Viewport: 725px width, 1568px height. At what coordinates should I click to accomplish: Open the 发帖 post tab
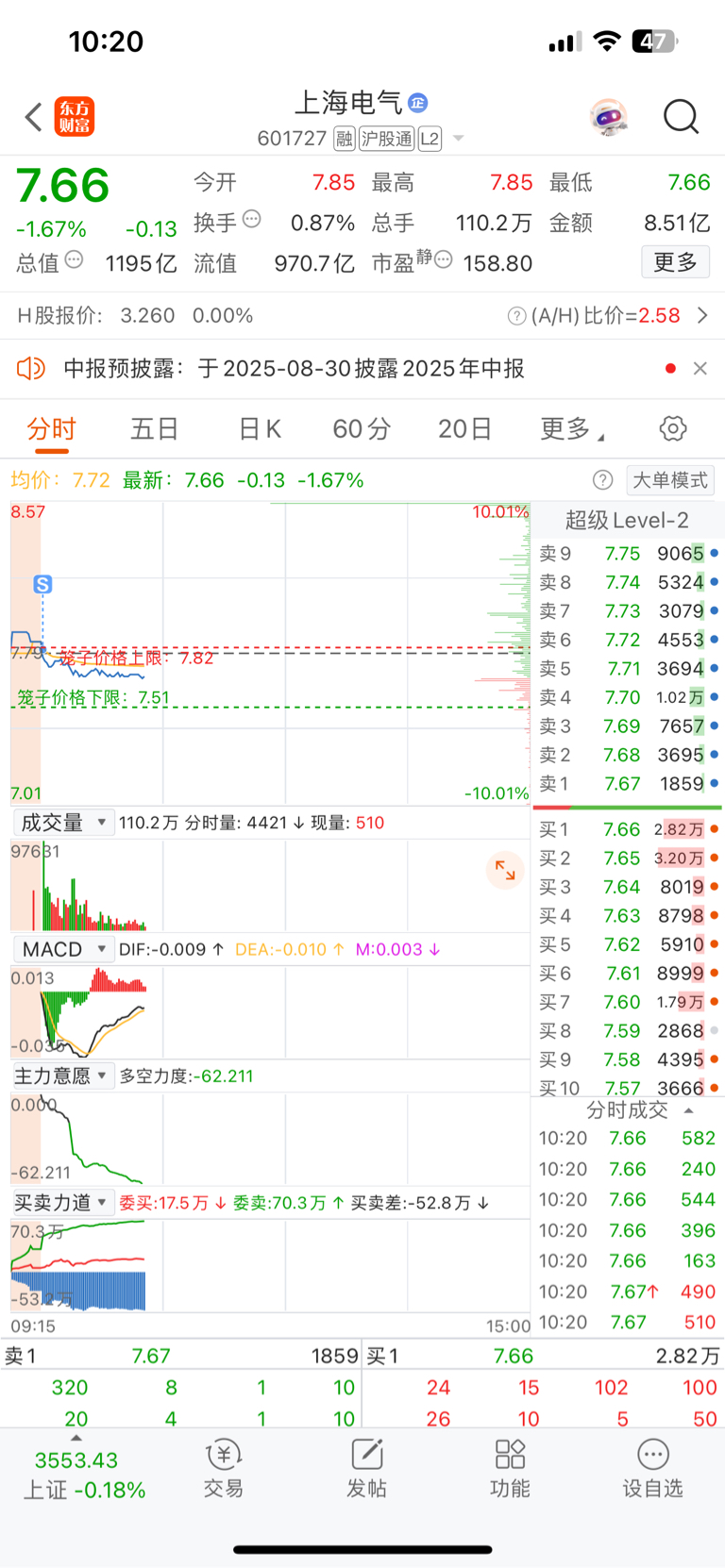pyautogui.click(x=366, y=1470)
